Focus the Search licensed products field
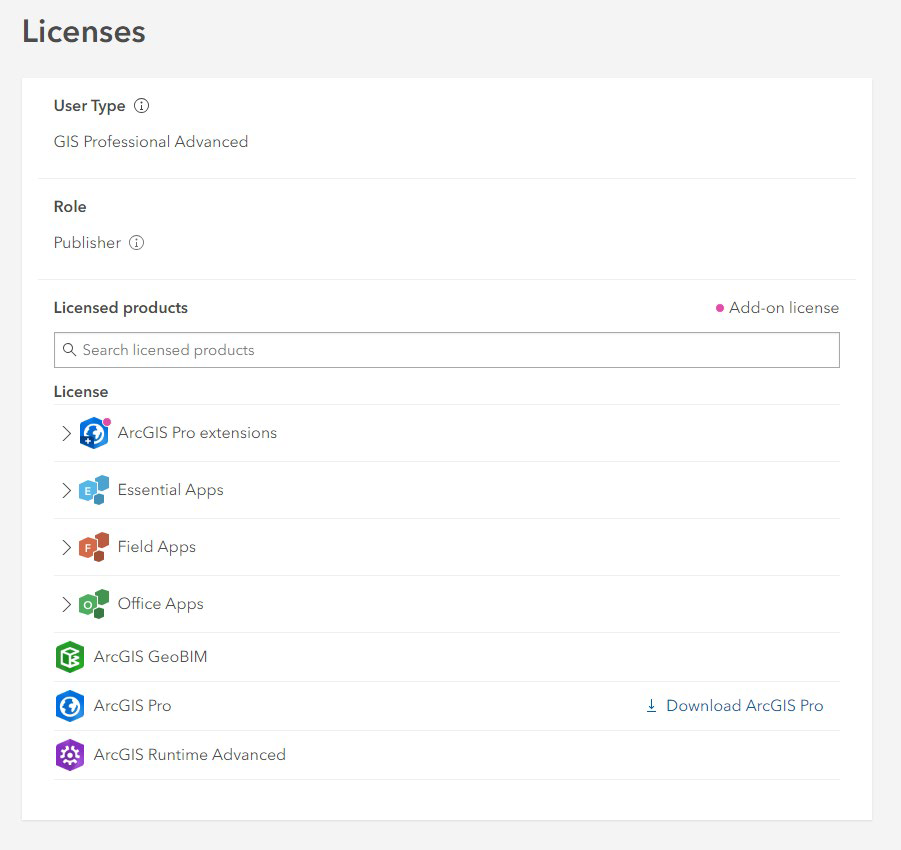 point(446,350)
